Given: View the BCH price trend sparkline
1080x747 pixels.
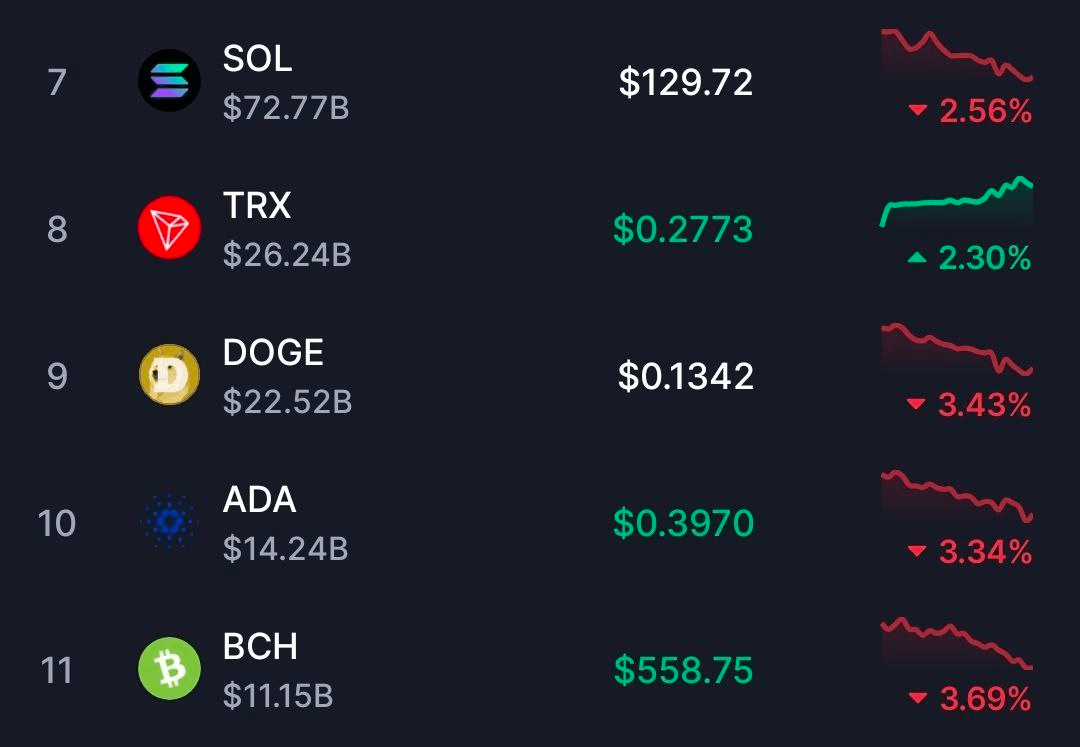Looking at the screenshot, I should click(x=956, y=643).
